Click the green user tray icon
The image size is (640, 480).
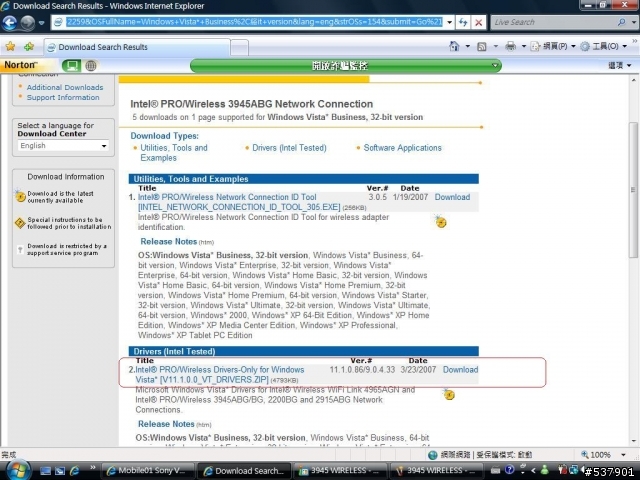click(x=544, y=471)
